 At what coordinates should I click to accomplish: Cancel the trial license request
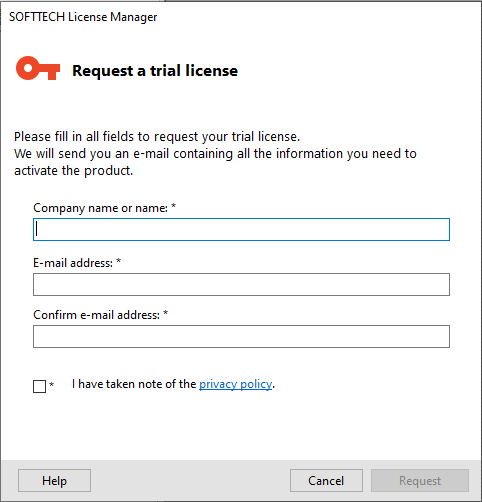326,480
